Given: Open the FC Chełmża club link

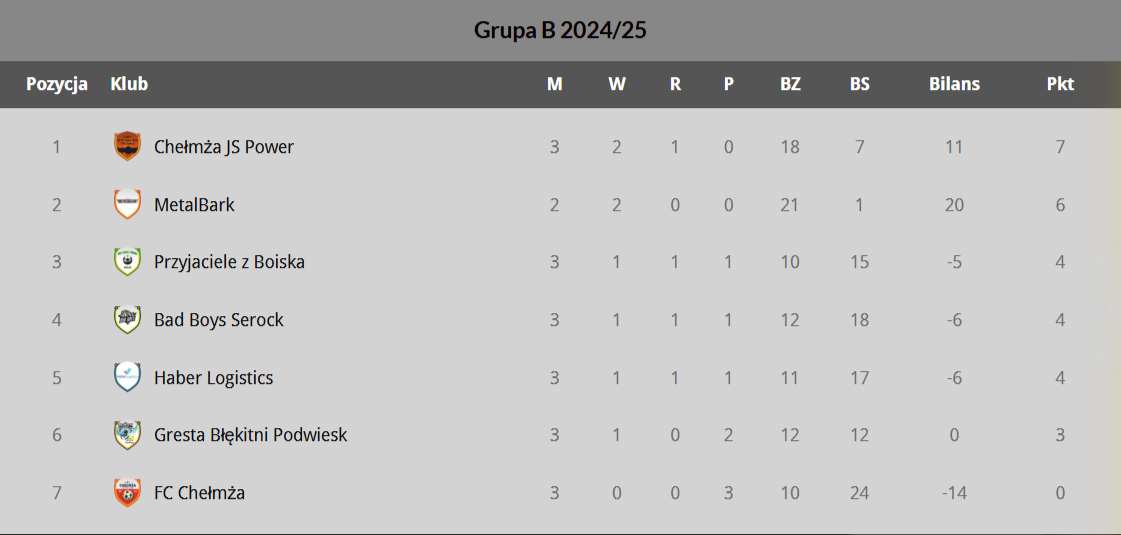Looking at the screenshot, I should [199, 493].
